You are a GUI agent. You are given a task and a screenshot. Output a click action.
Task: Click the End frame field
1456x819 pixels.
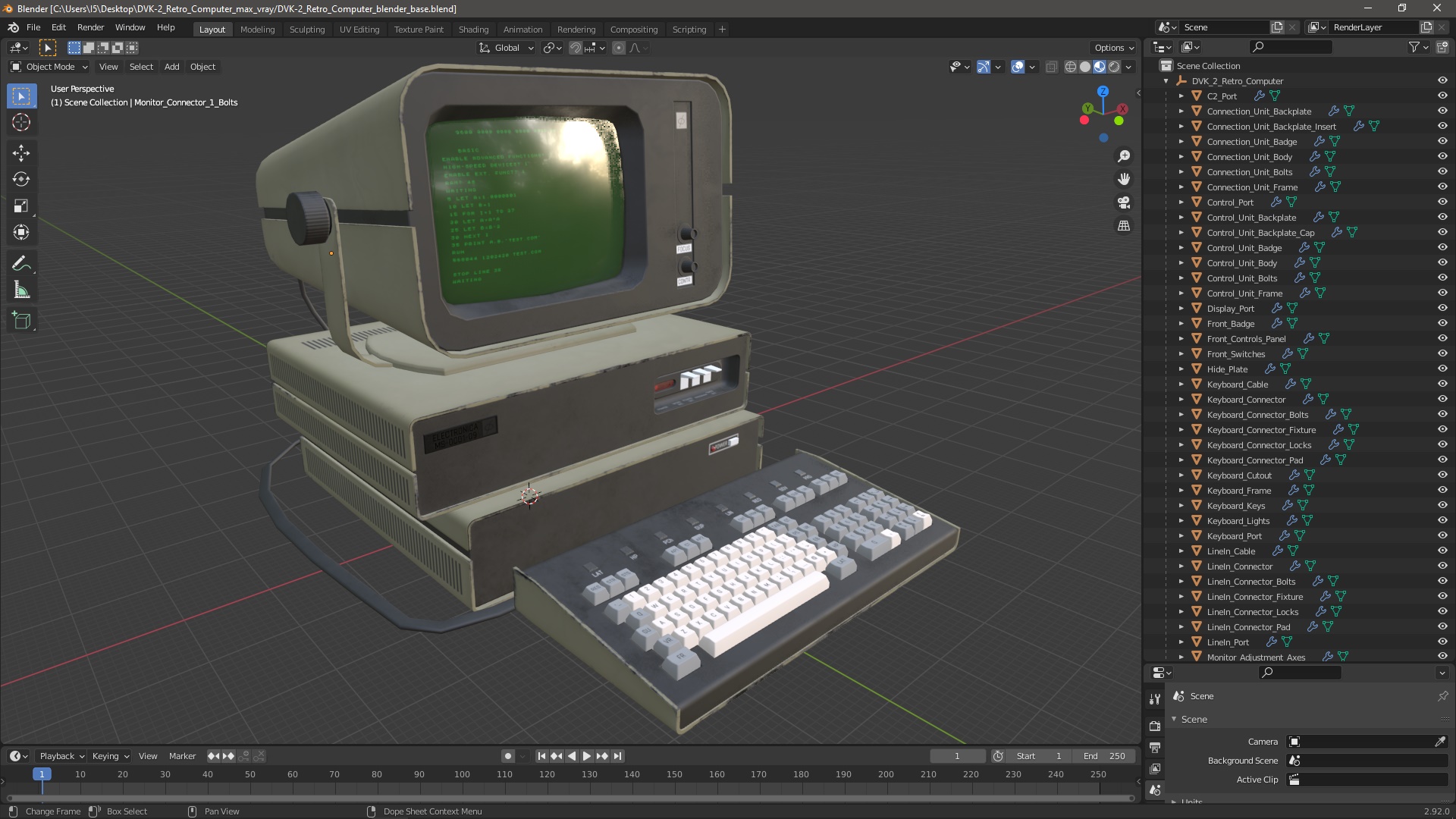[1103, 756]
